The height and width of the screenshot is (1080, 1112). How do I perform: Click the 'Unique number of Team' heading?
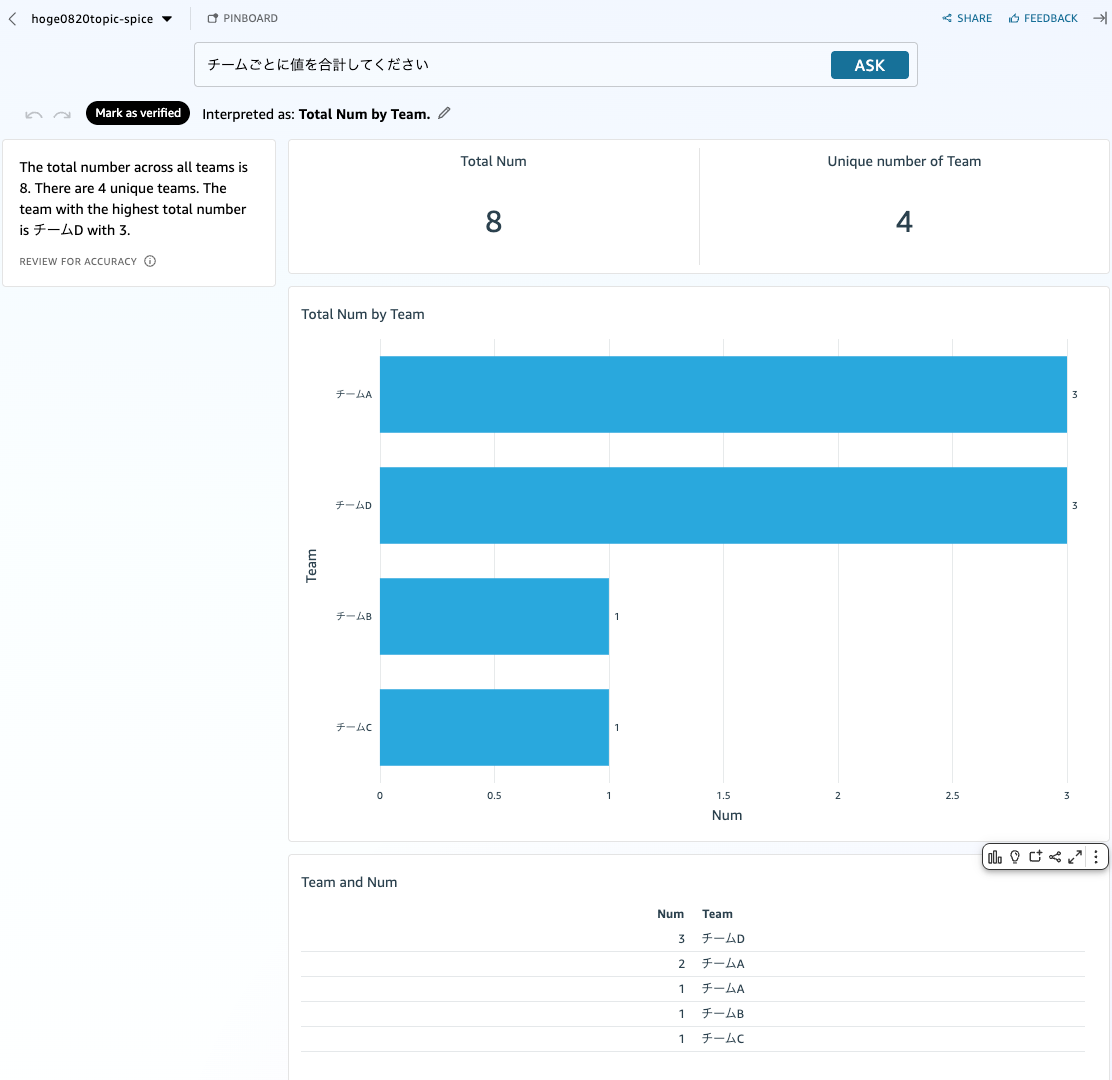click(x=904, y=161)
